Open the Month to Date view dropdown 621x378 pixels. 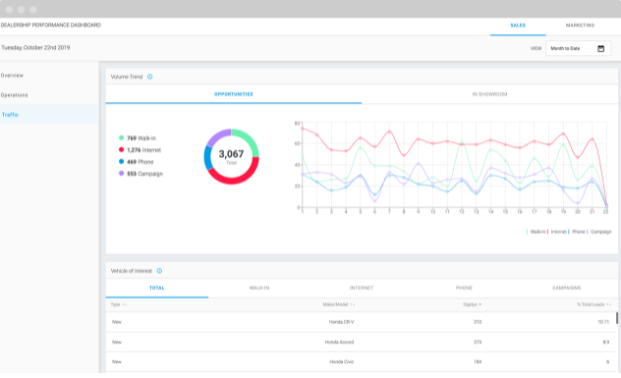578,48
